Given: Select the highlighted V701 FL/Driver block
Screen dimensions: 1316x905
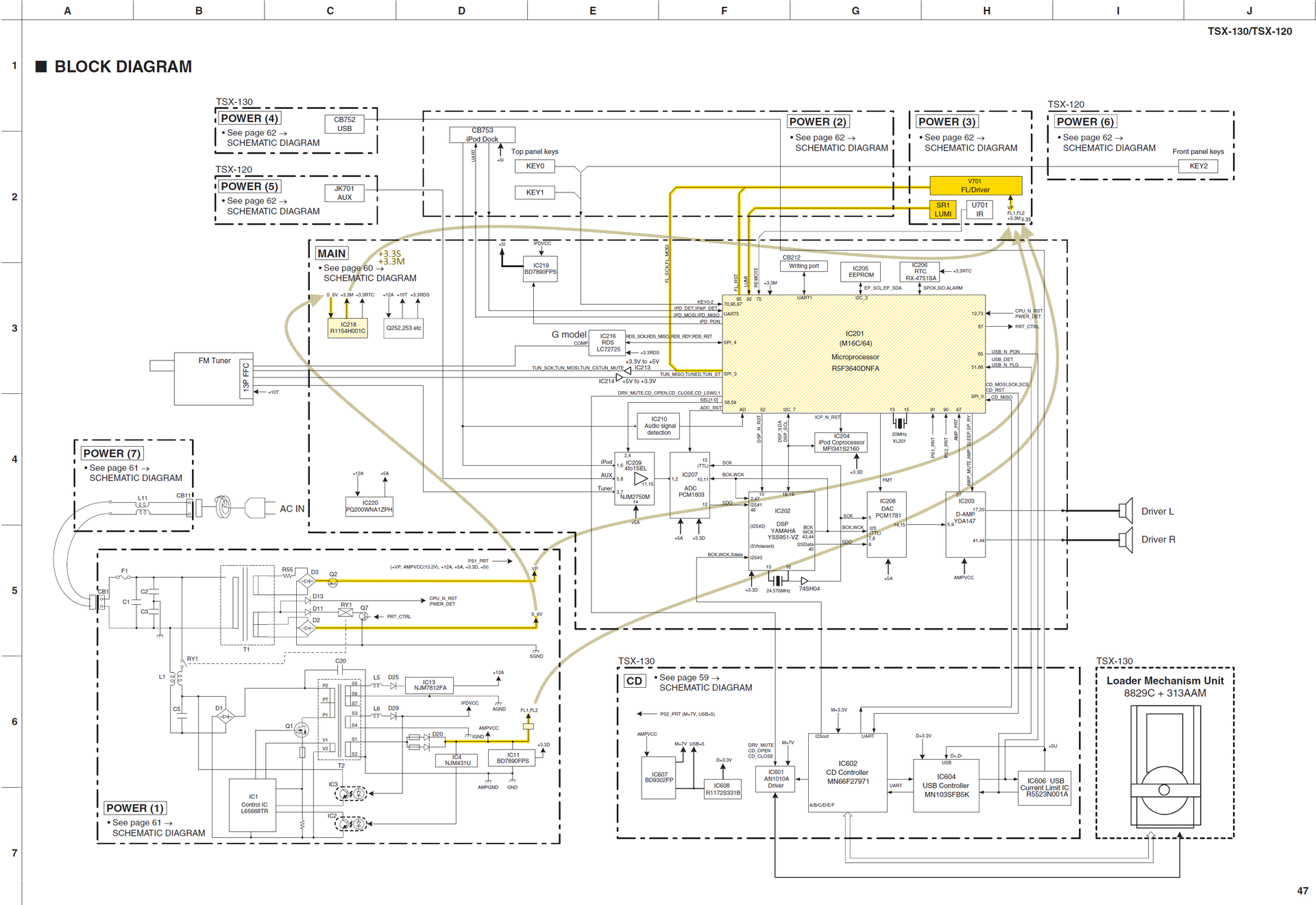Looking at the screenshot, I should point(975,186).
